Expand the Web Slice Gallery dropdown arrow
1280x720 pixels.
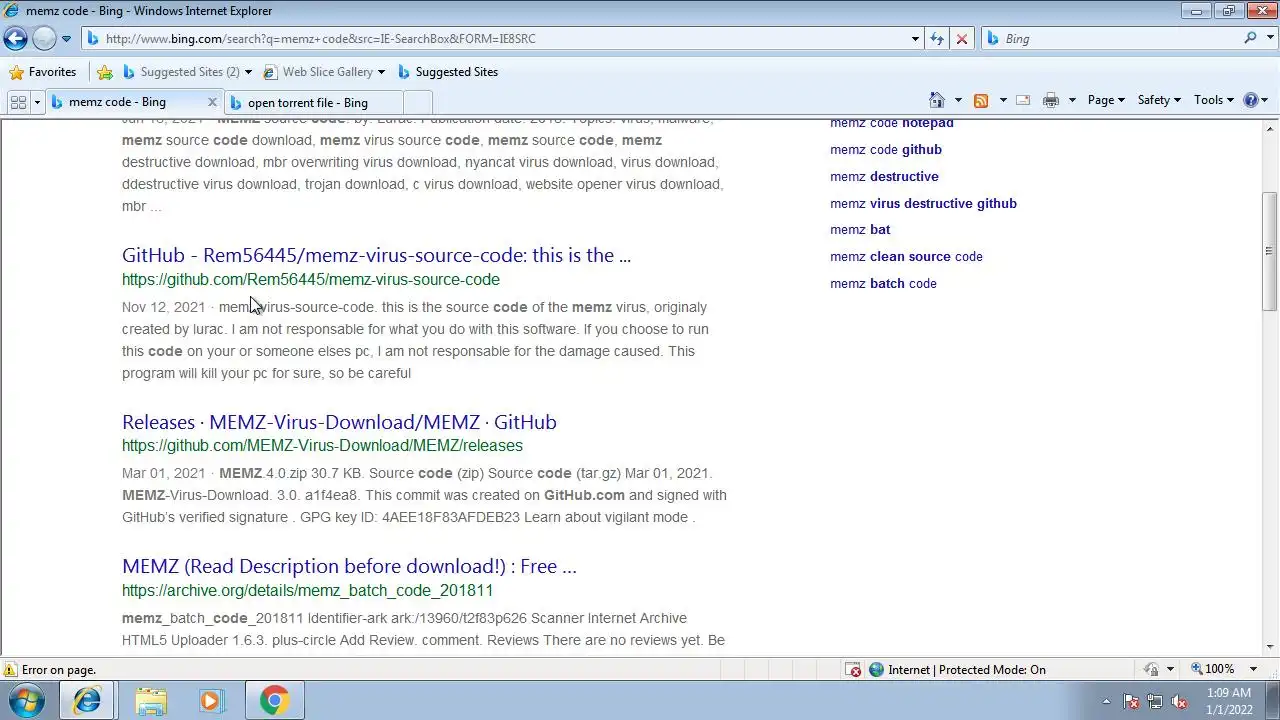[381, 72]
